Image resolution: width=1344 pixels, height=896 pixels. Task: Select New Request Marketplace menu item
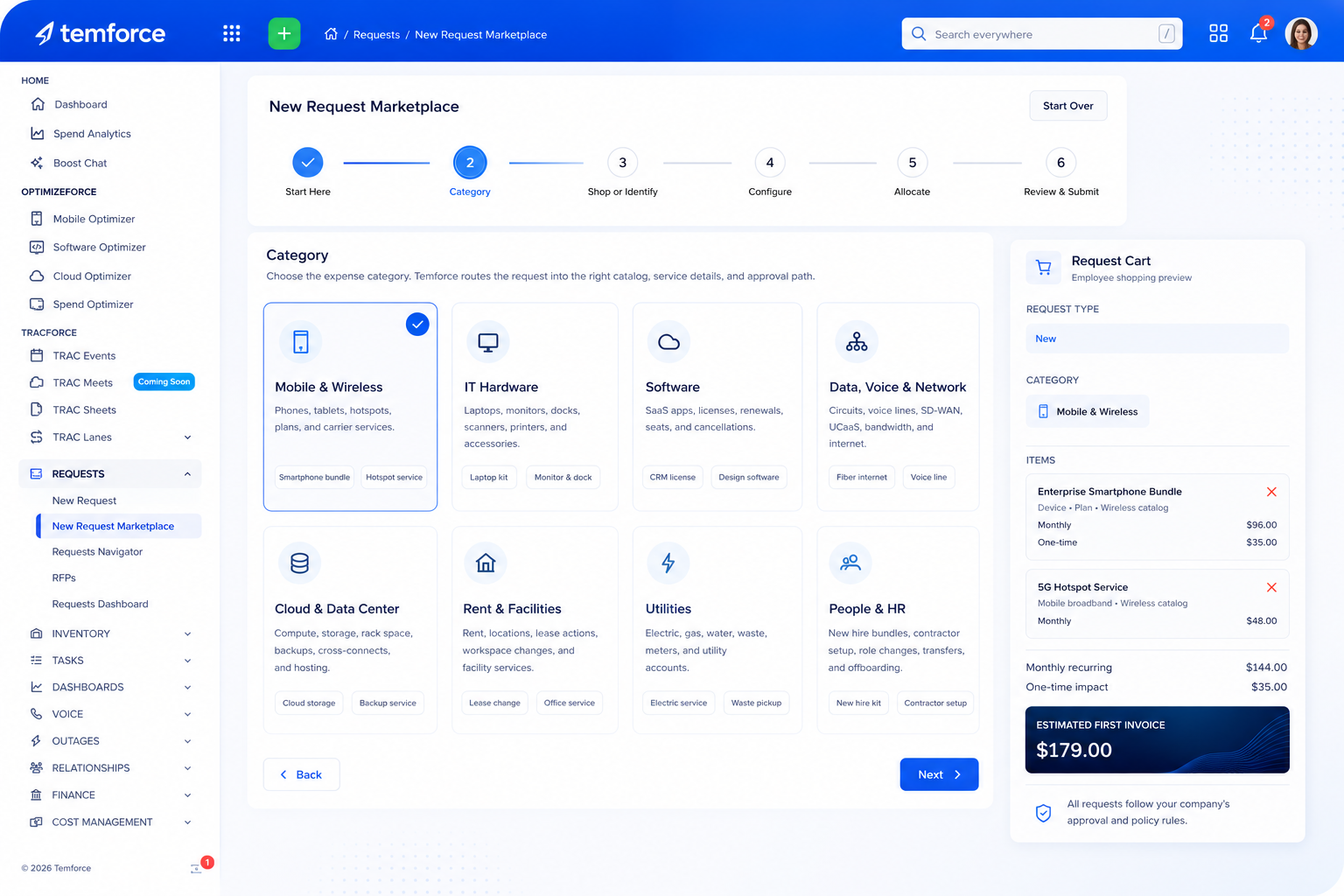[118, 526]
